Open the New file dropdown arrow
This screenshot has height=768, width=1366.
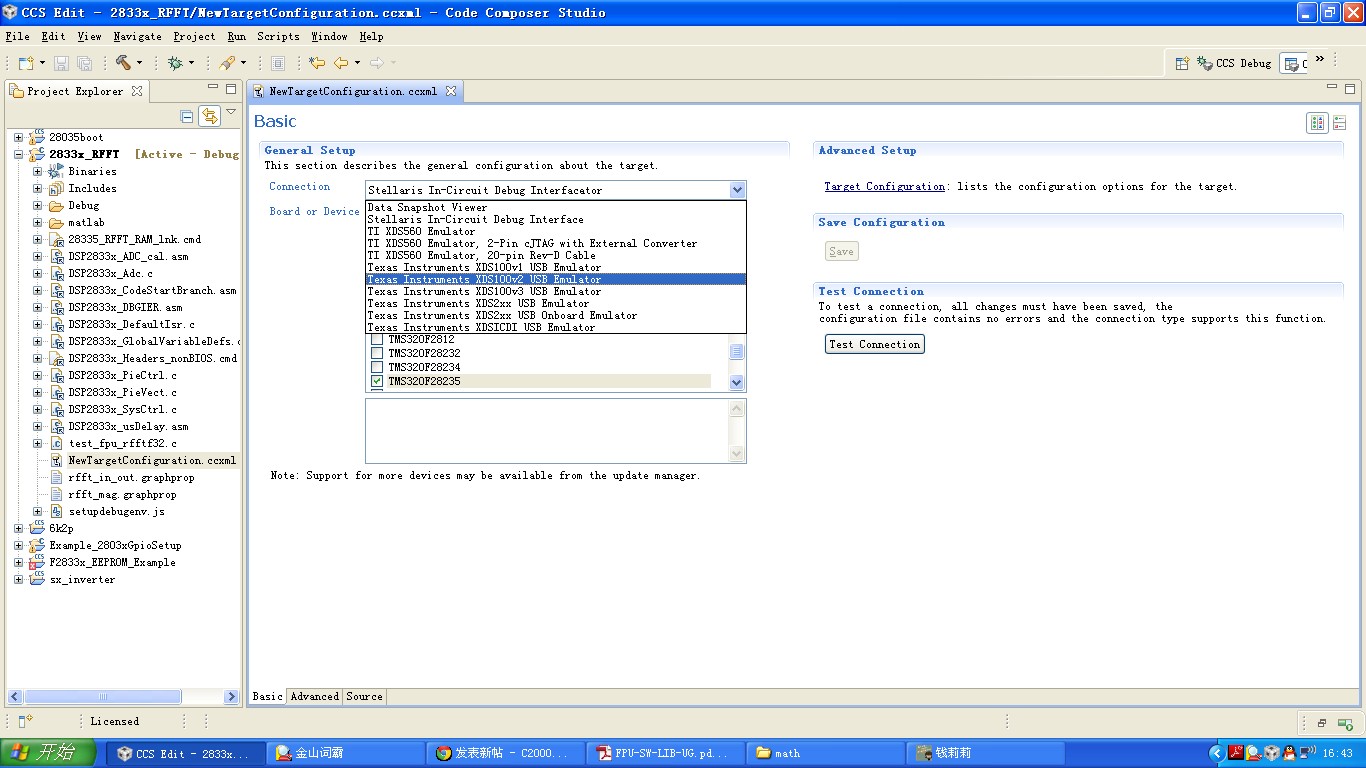point(42,63)
